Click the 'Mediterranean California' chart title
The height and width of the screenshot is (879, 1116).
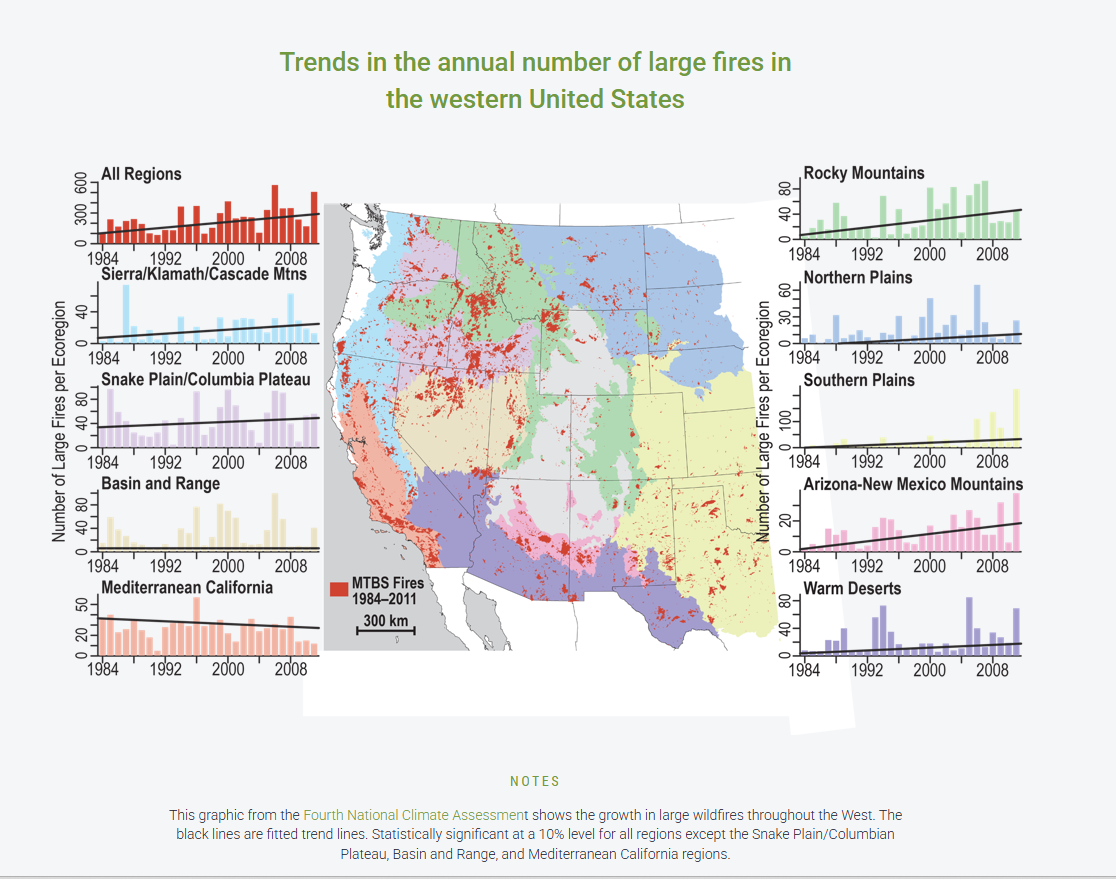click(x=186, y=587)
